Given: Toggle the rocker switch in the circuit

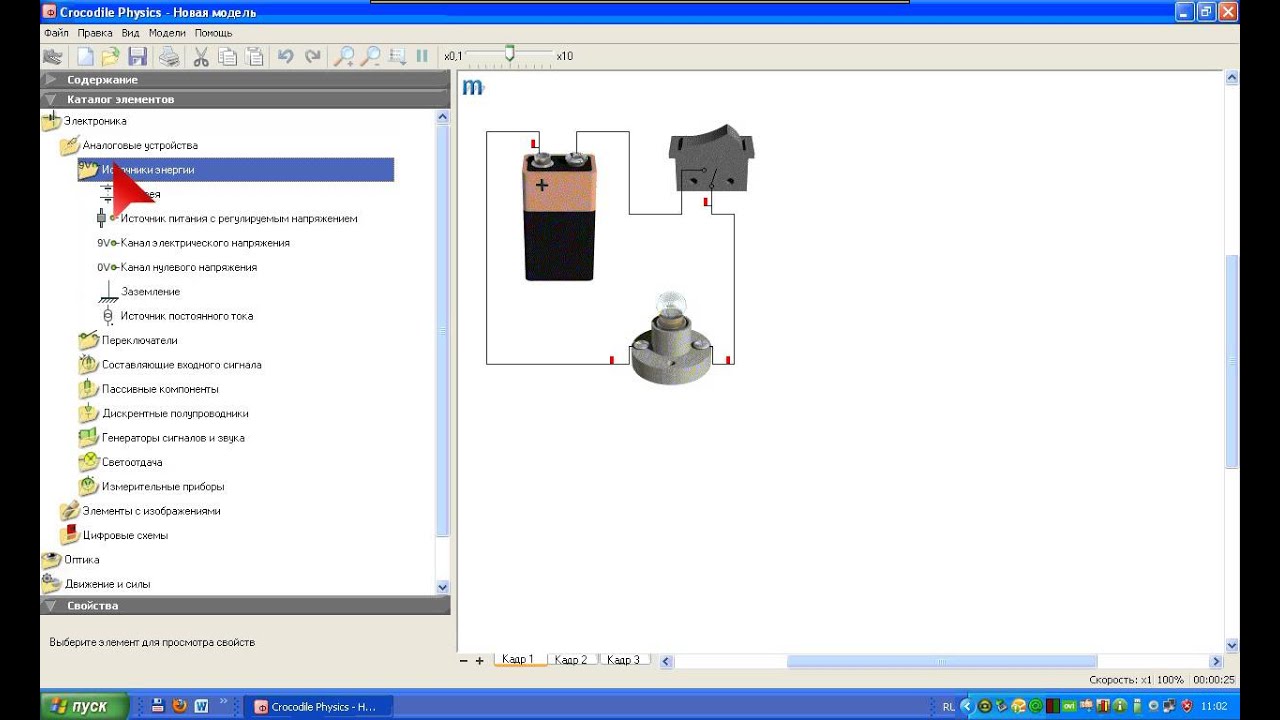Looking at the screenshot, I should [x=711, y=160].
